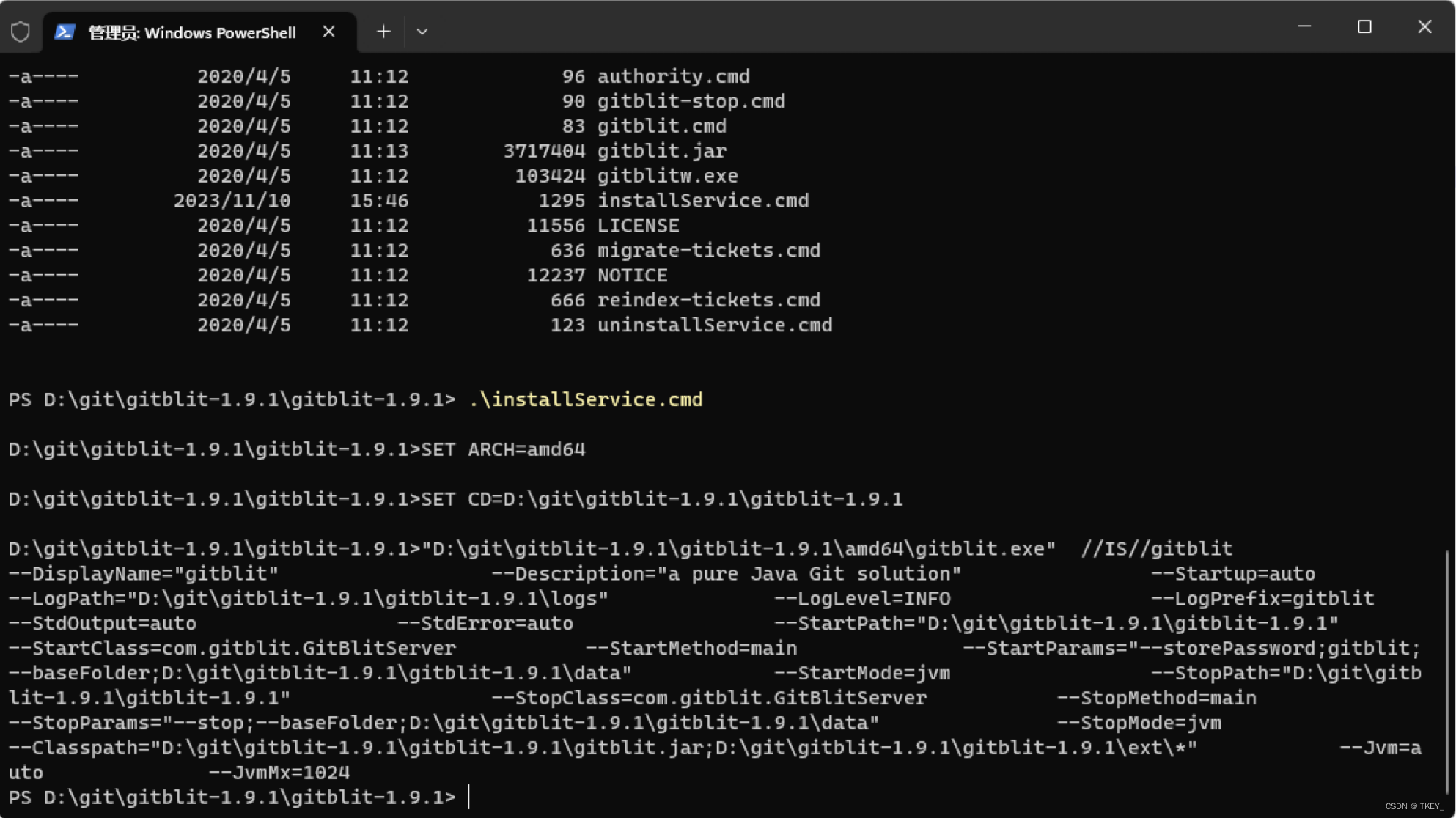This screenshot has height=818, width=1456.
Task: Open a new terminal tab
Action: 383,32
